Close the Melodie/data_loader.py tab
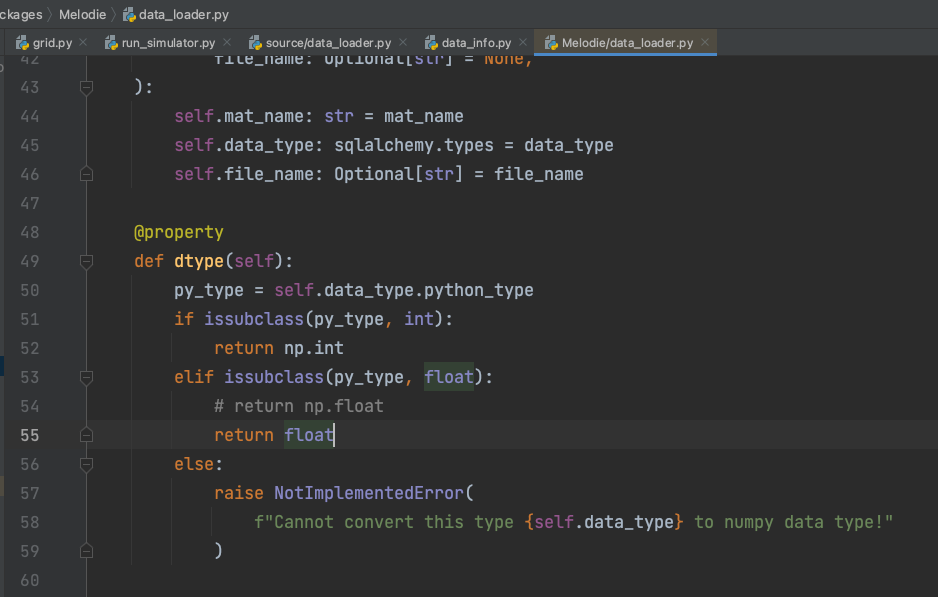 coord(705,42)
